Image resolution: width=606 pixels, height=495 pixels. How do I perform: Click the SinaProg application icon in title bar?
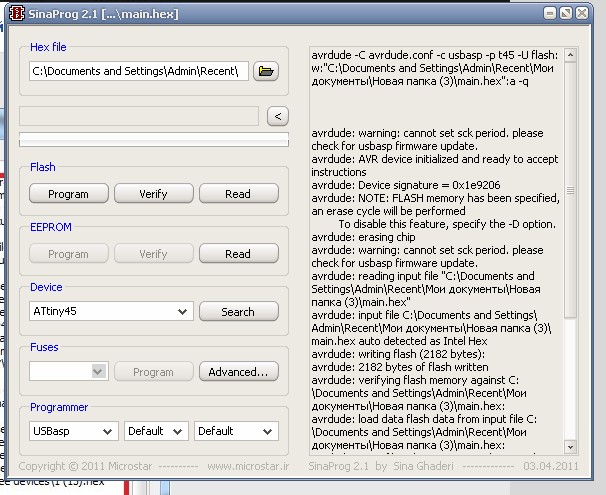point(17,14)
